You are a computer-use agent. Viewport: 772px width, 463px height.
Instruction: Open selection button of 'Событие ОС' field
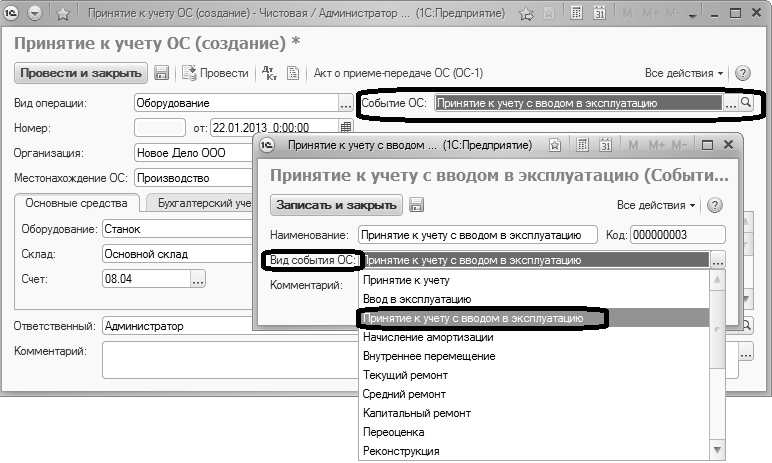coord(730,103)
